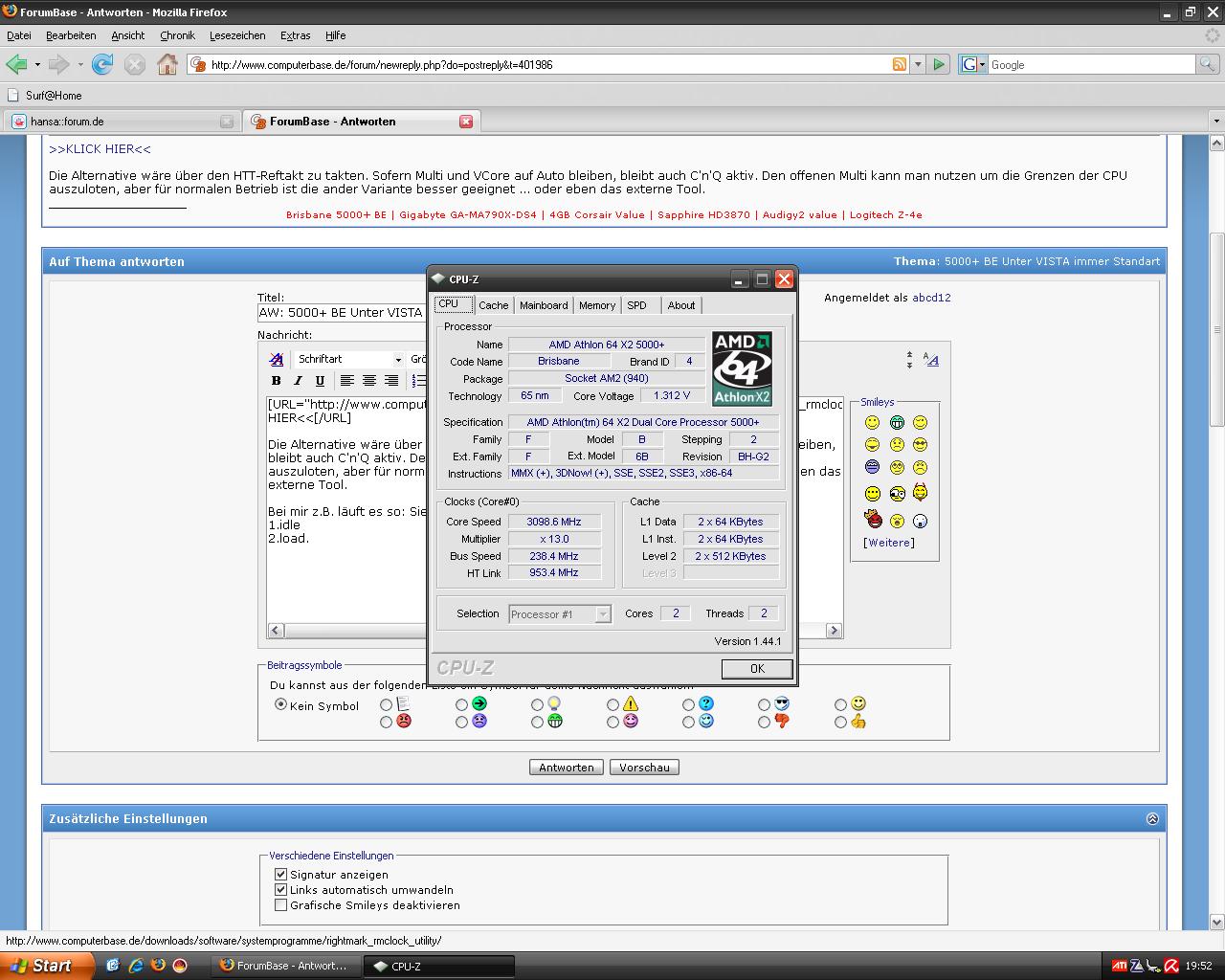Align text left in editor
Viewport: 1225px width, 980px height.
347,380
